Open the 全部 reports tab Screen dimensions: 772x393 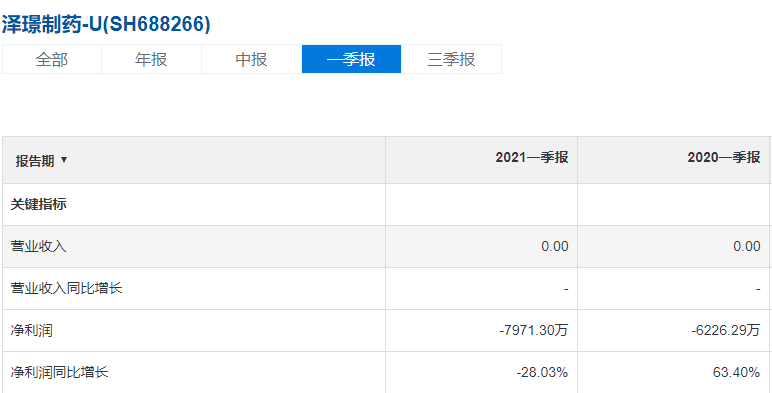point(52,59)
